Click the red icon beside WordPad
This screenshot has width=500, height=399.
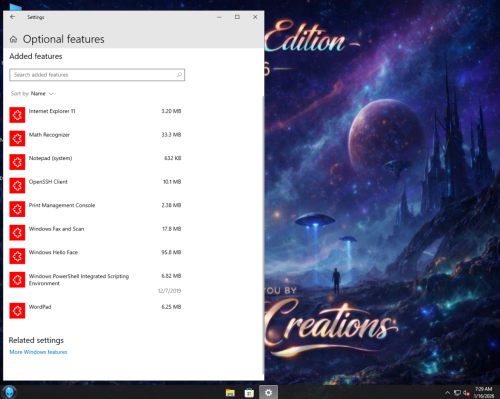click(x=17, y=311)
